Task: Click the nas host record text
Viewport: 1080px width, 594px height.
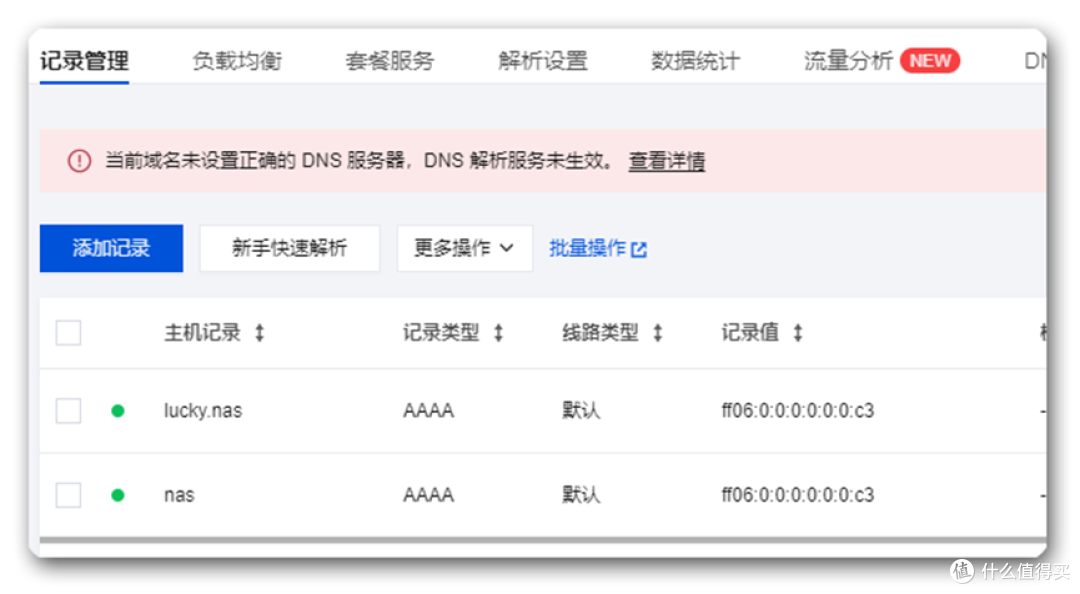Action: click(179, 495)
